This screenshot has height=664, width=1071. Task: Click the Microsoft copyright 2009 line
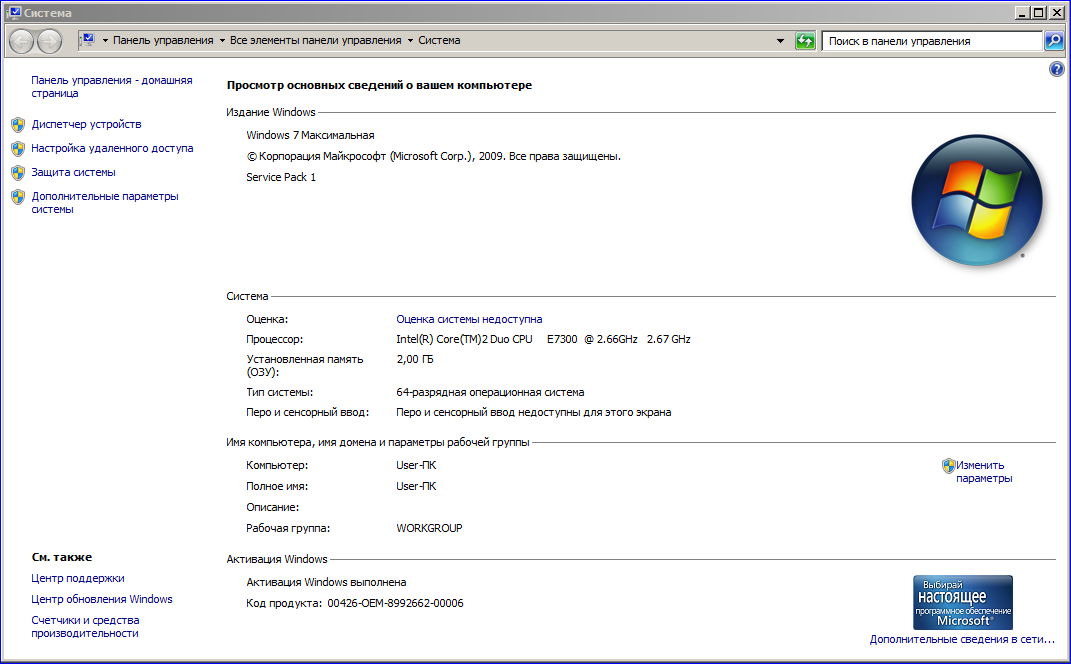coord(433,156)
